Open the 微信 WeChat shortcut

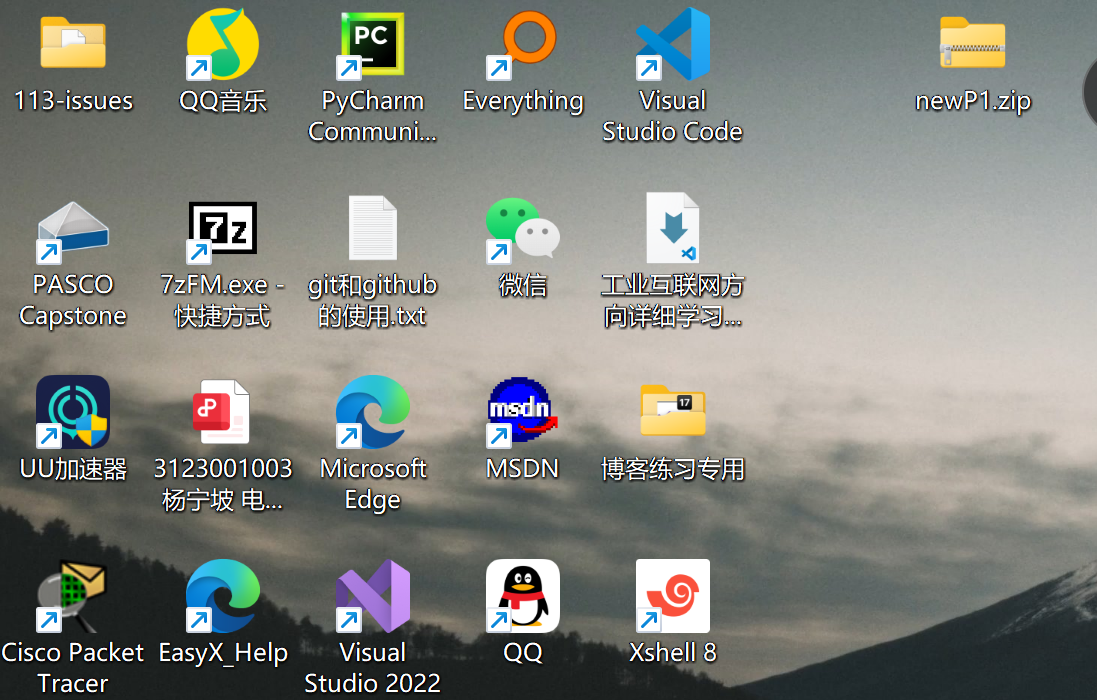(523, 229)
